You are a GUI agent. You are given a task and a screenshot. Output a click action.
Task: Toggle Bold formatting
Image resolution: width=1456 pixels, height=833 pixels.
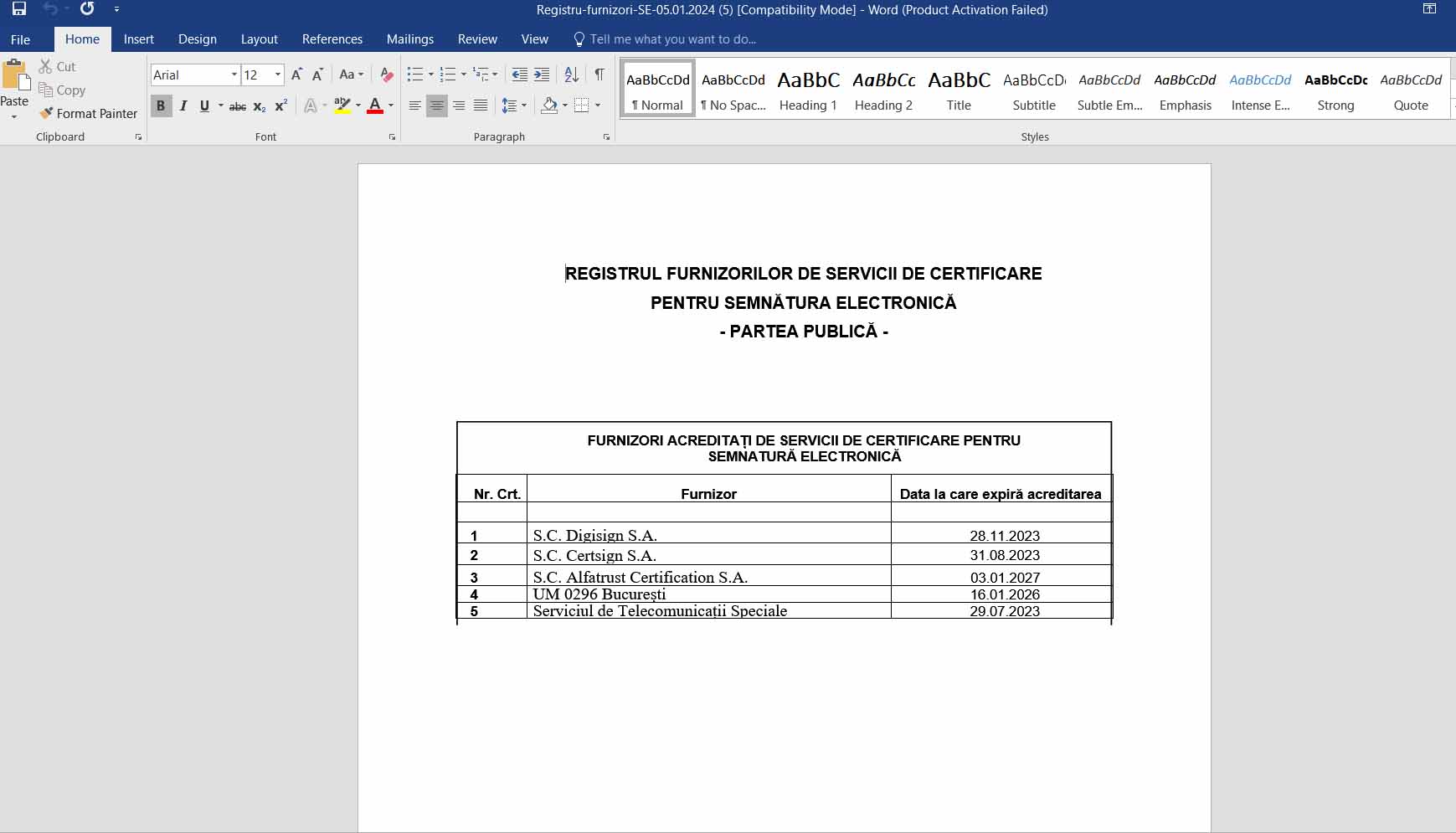click(161, 106)
